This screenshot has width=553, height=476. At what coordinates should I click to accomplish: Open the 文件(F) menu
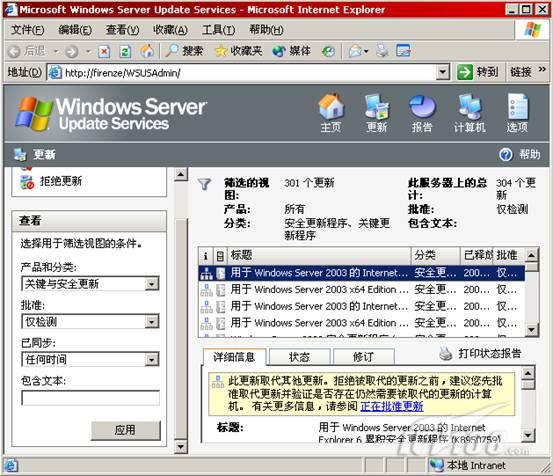tap(28, 30)
